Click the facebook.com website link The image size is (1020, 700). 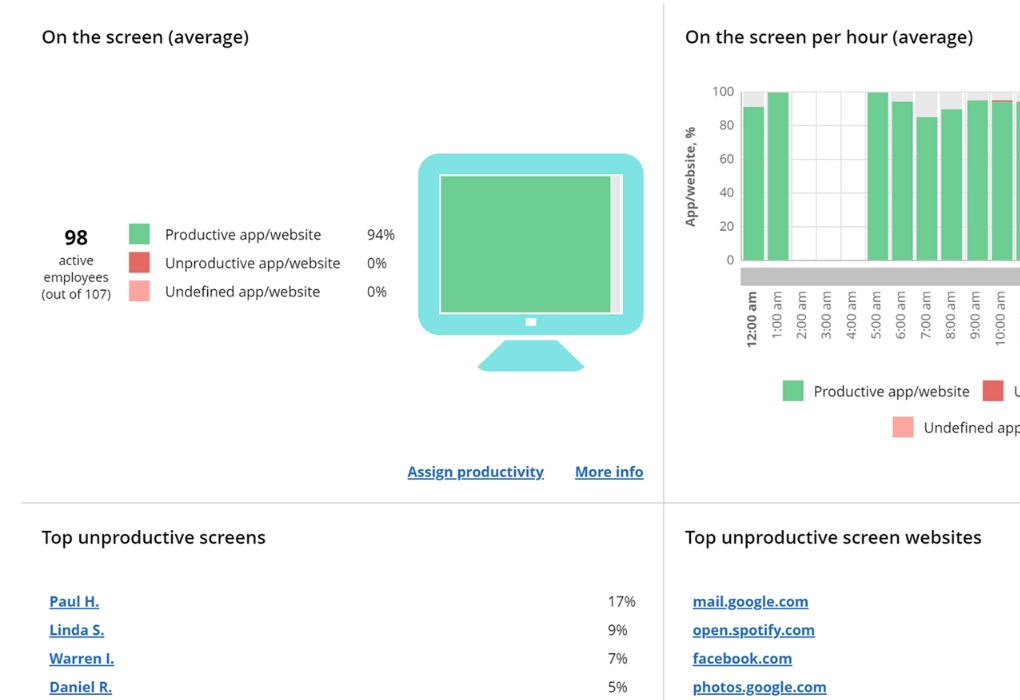click(742, 659)
